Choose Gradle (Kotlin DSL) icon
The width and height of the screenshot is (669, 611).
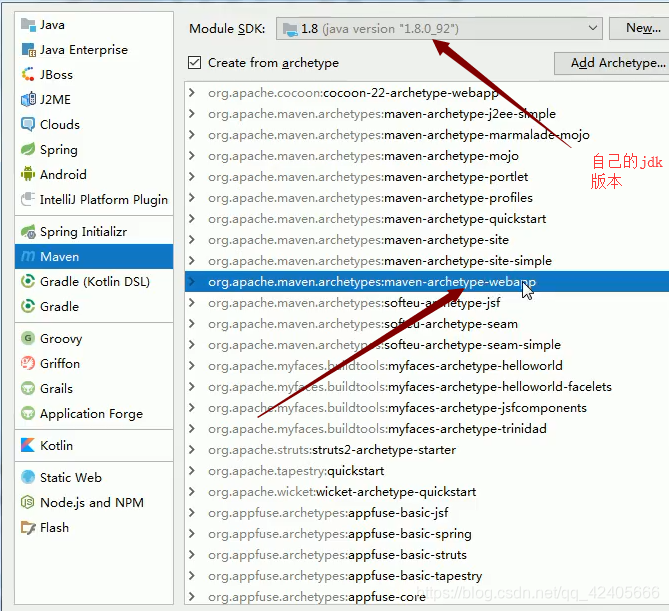pyautogui.click(x=28, y=282)
